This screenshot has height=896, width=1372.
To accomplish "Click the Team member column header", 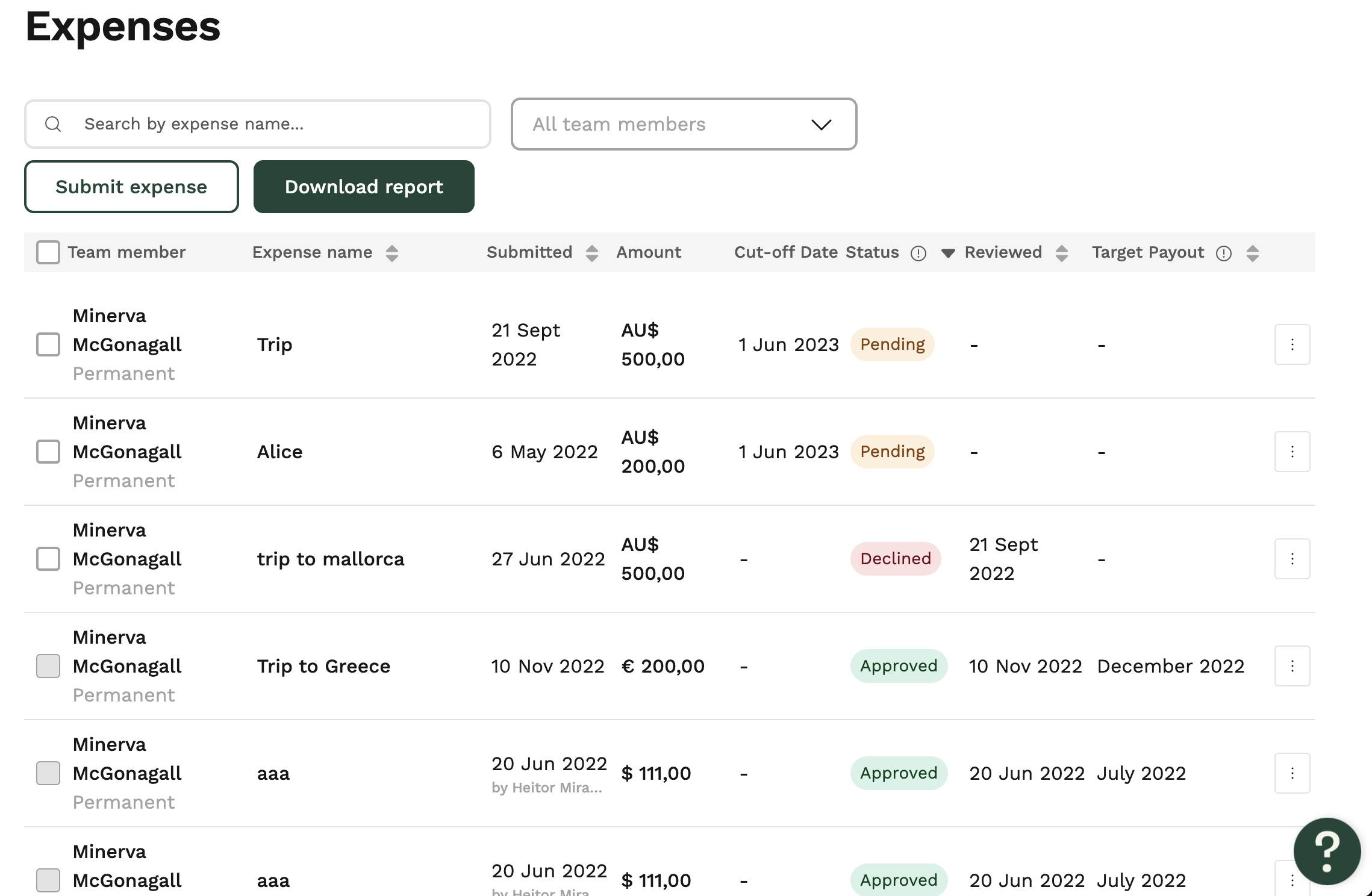I will pos(126,252).
